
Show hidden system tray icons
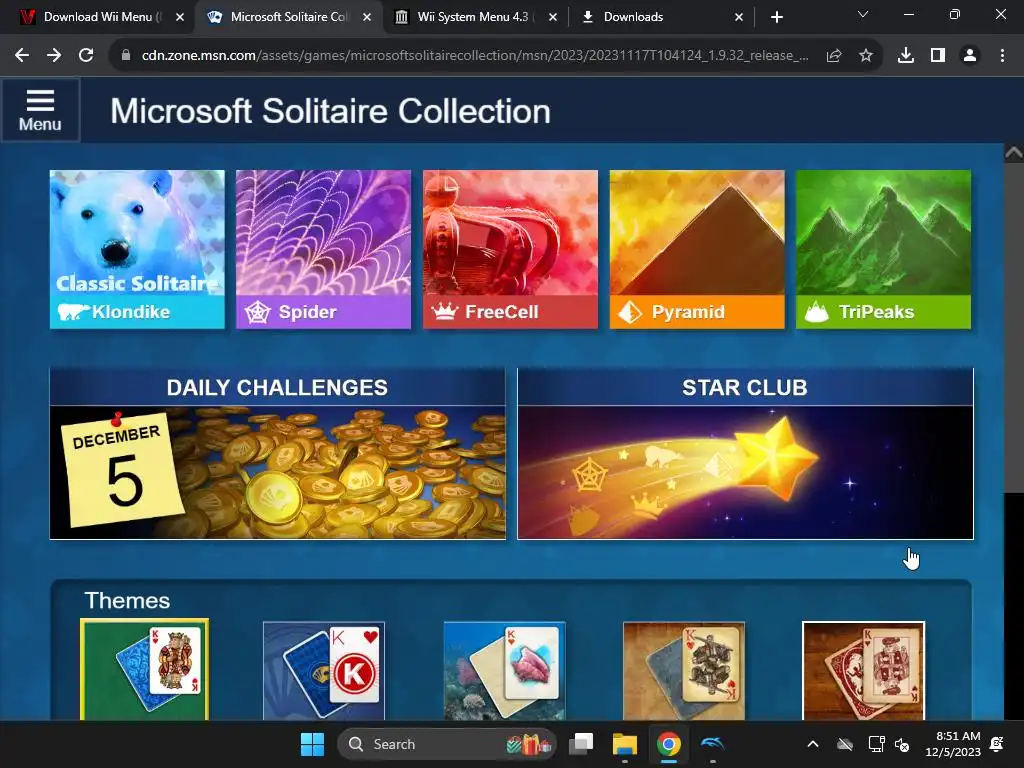(x=813, y=744)
